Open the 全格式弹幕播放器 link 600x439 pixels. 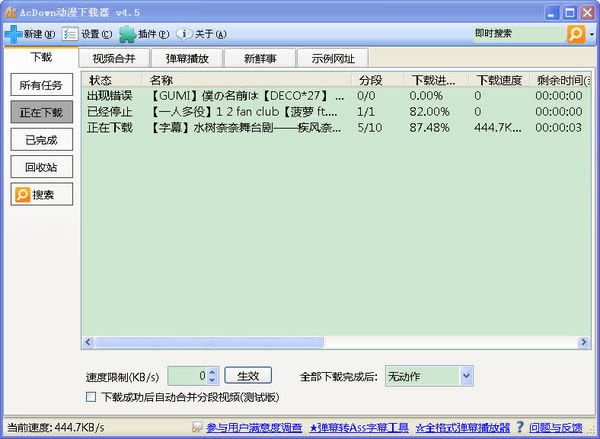coord(463,428)
